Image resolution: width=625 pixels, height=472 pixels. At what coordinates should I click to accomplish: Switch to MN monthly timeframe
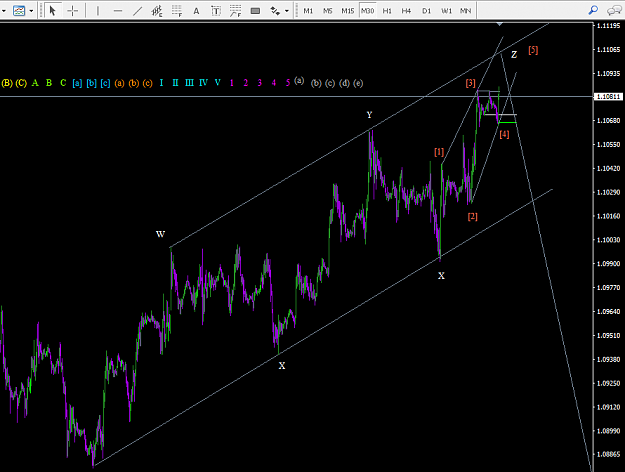465,11
